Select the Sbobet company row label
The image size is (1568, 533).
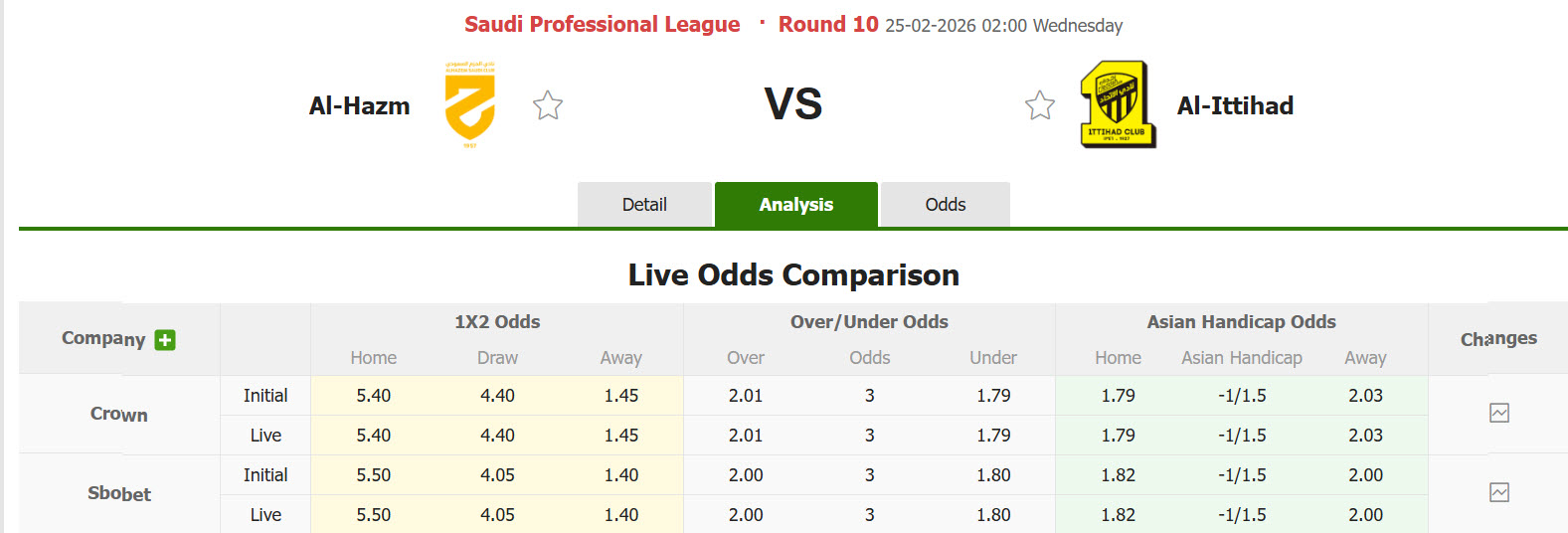pos(119,494)
